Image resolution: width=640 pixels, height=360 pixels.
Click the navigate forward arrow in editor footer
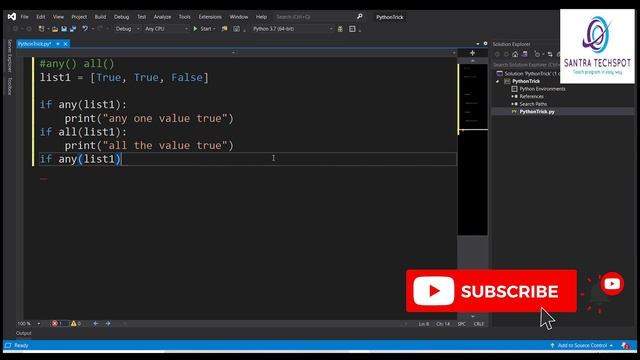point(108,323)
